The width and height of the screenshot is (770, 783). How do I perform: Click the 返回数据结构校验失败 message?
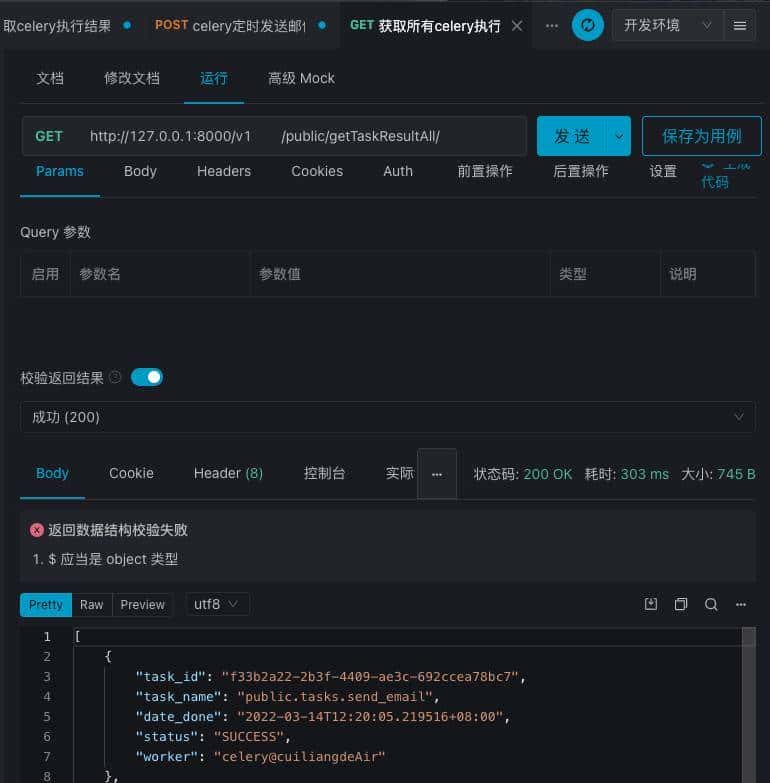pos(118,530)
